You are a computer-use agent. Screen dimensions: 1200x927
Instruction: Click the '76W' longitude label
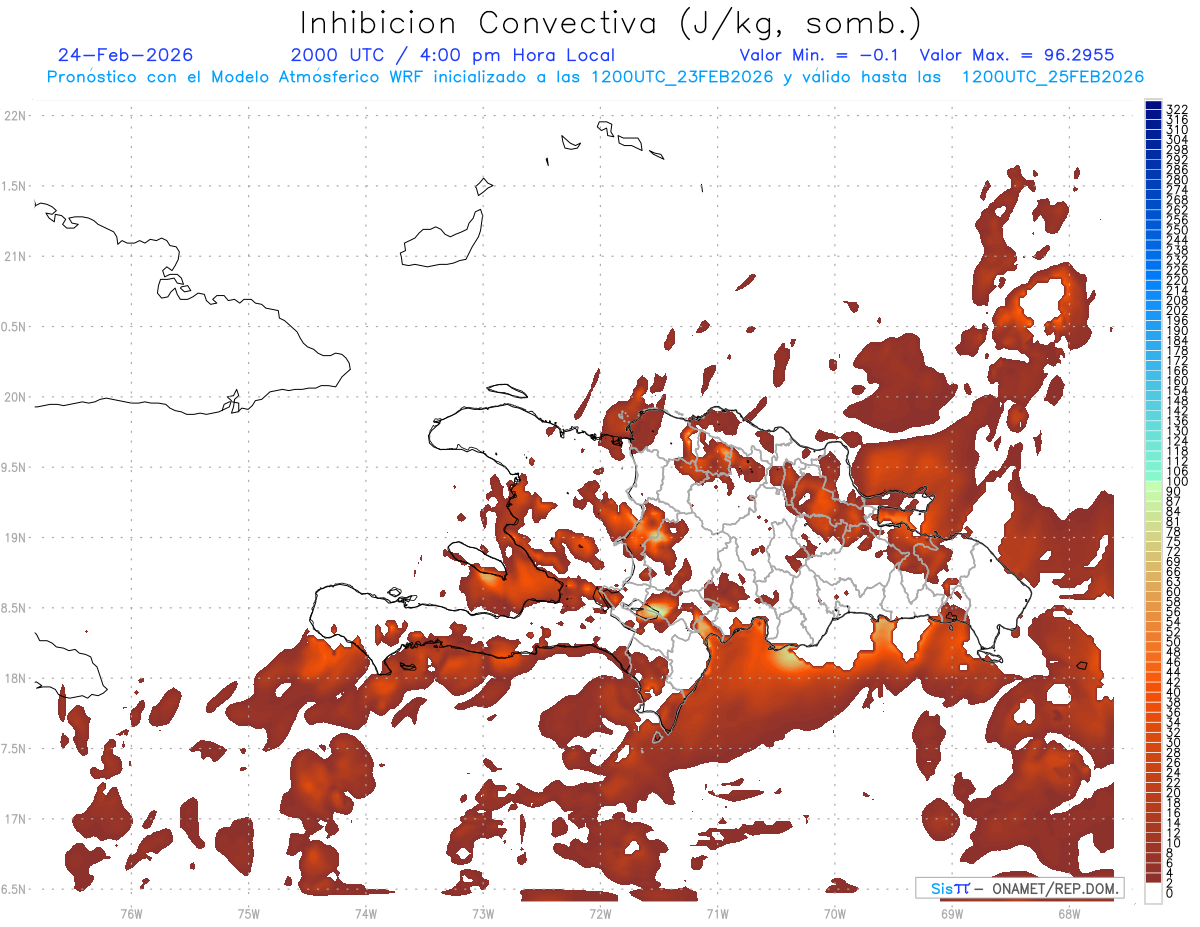pyautogui.click(x=131, y=912)
